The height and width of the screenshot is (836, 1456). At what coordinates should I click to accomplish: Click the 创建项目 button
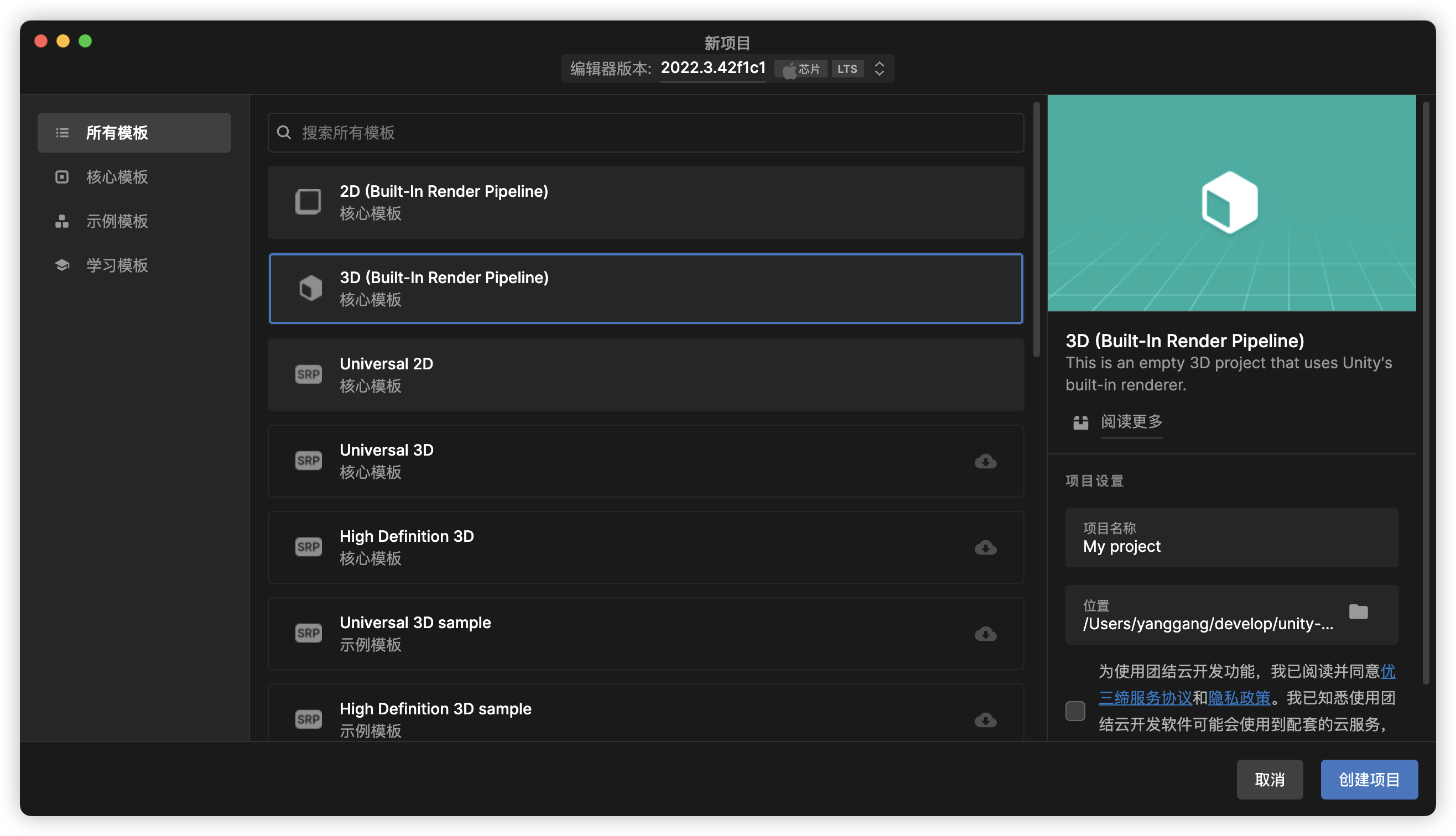click(x=1369, y=779)
